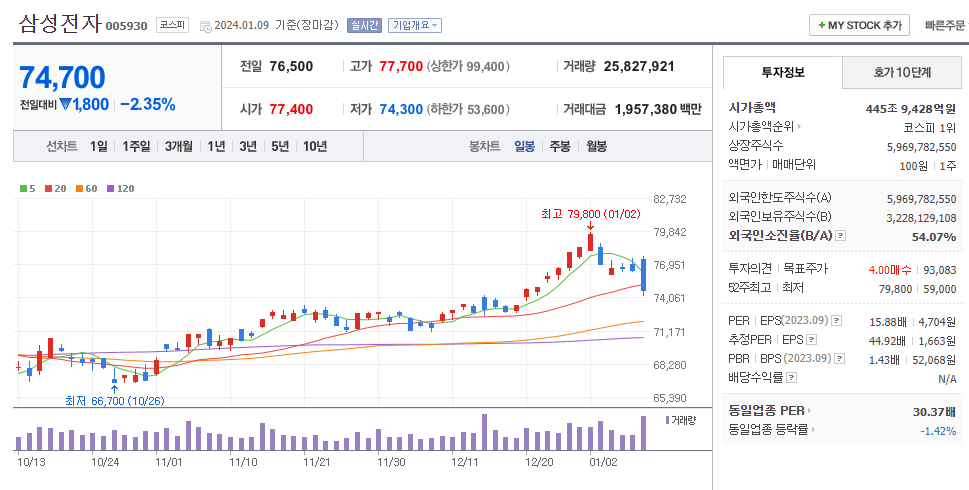Click the 4.00매수 investment opinion value
The image size is (969, 490).
pos(890,269)
